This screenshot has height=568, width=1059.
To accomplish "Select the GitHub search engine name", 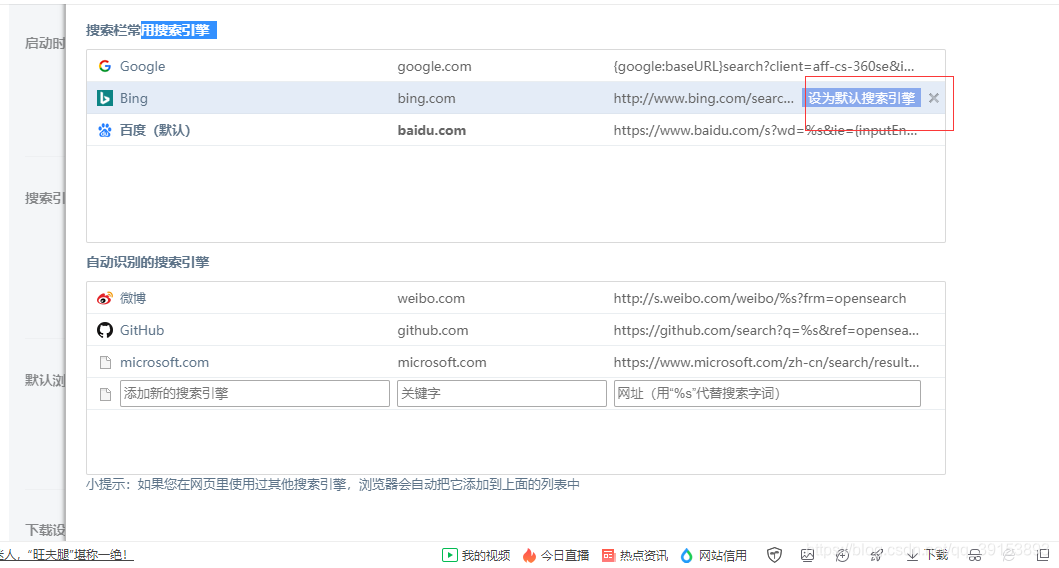I will 142,330.
